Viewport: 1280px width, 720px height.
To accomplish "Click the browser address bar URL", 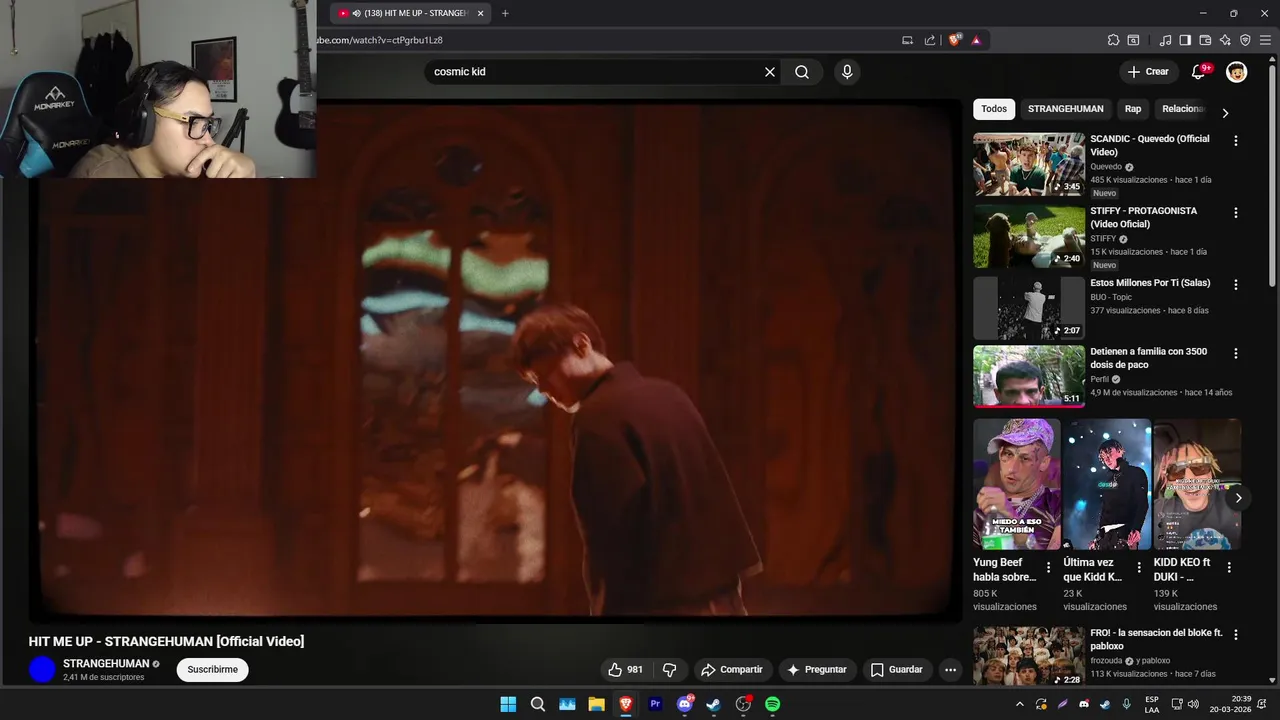I will tap(380, 40).
